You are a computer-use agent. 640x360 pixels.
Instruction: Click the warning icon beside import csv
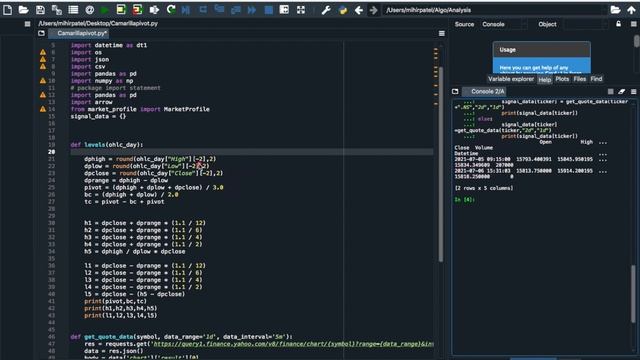coord(43,67)
